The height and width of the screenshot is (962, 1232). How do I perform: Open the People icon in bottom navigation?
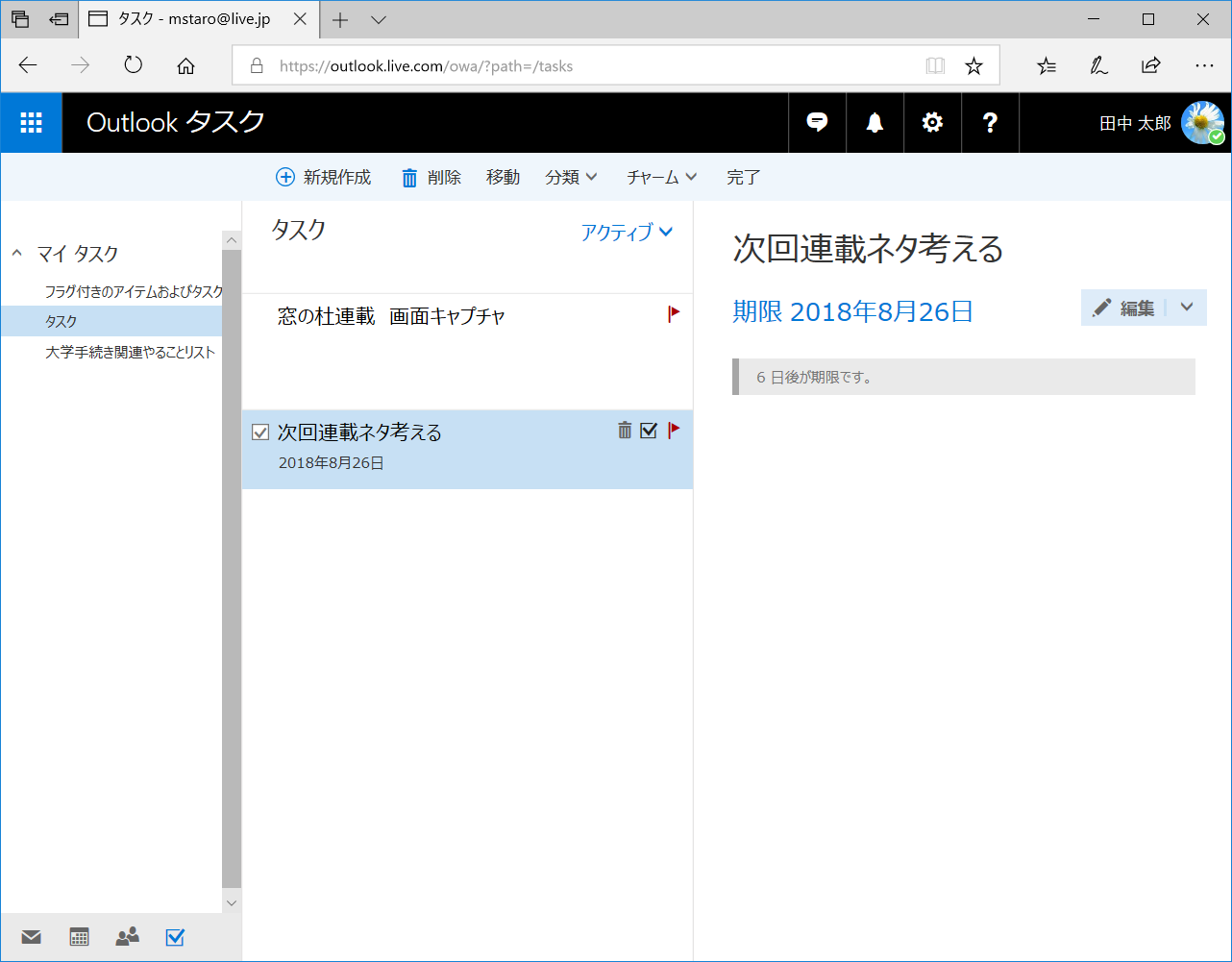(x=127, y=937)
